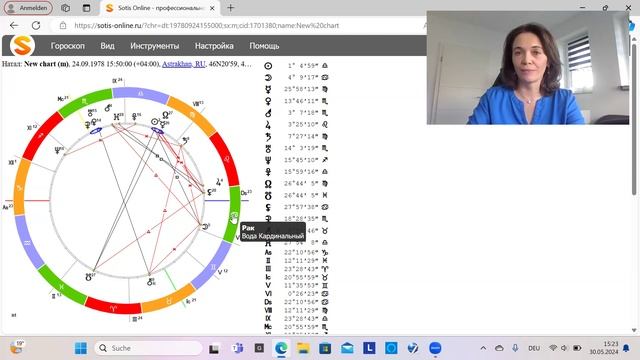Click South Node symbol inside the chart wheel
The width and height of the screenshot is (640, 360).
point(89,277)
